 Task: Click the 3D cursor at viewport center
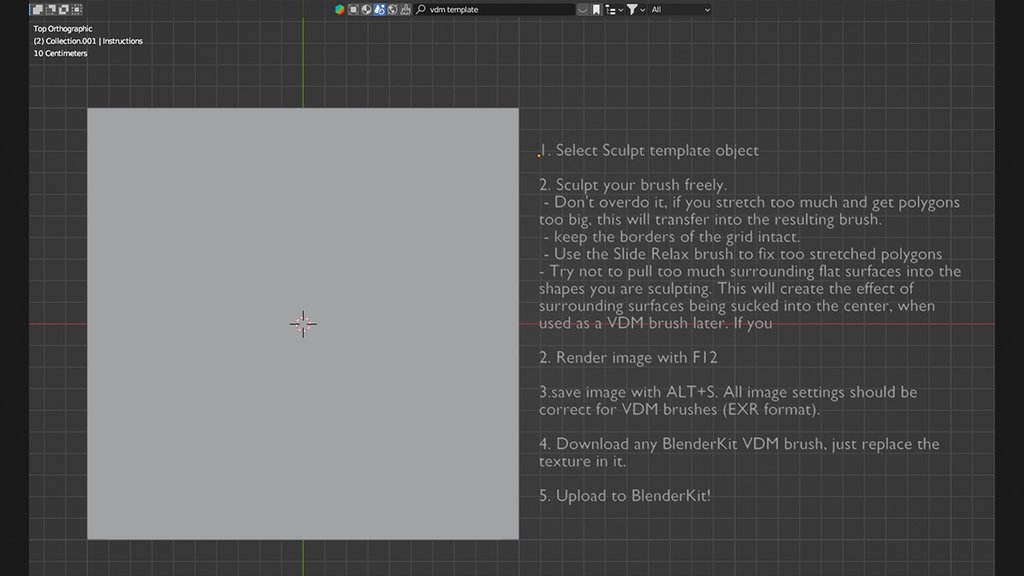click(303, 324)
